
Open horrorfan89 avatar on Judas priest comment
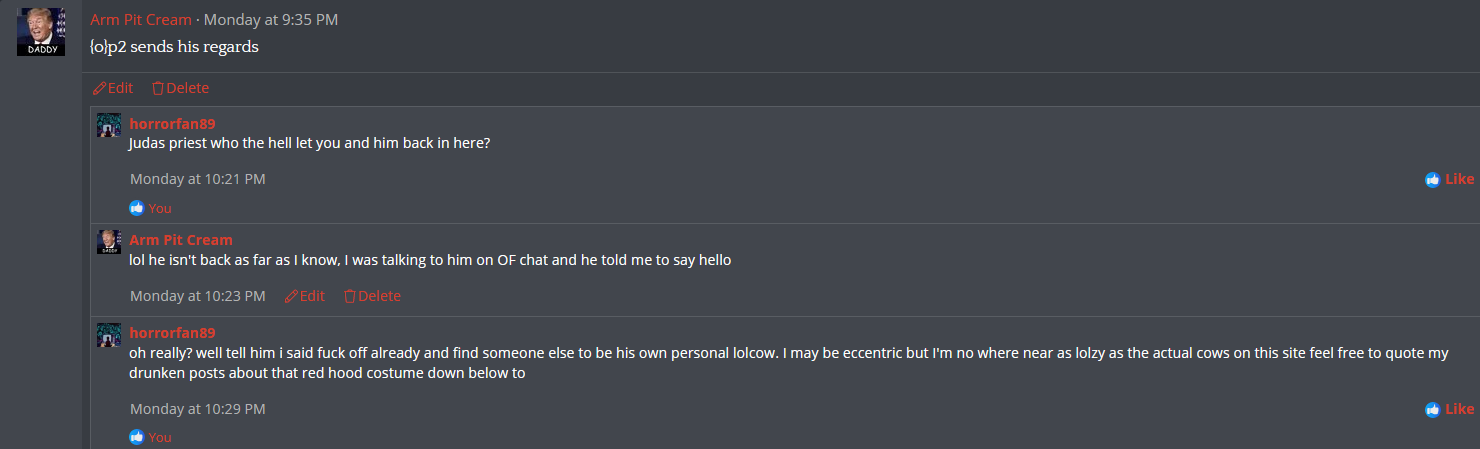(109, 125)
